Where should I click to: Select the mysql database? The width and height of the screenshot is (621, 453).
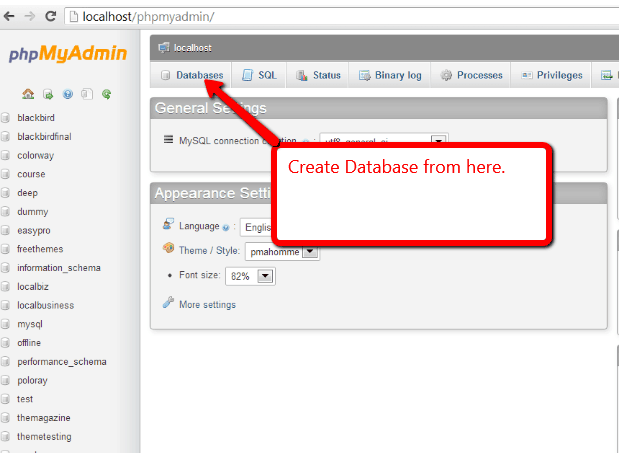coord(30,324)
